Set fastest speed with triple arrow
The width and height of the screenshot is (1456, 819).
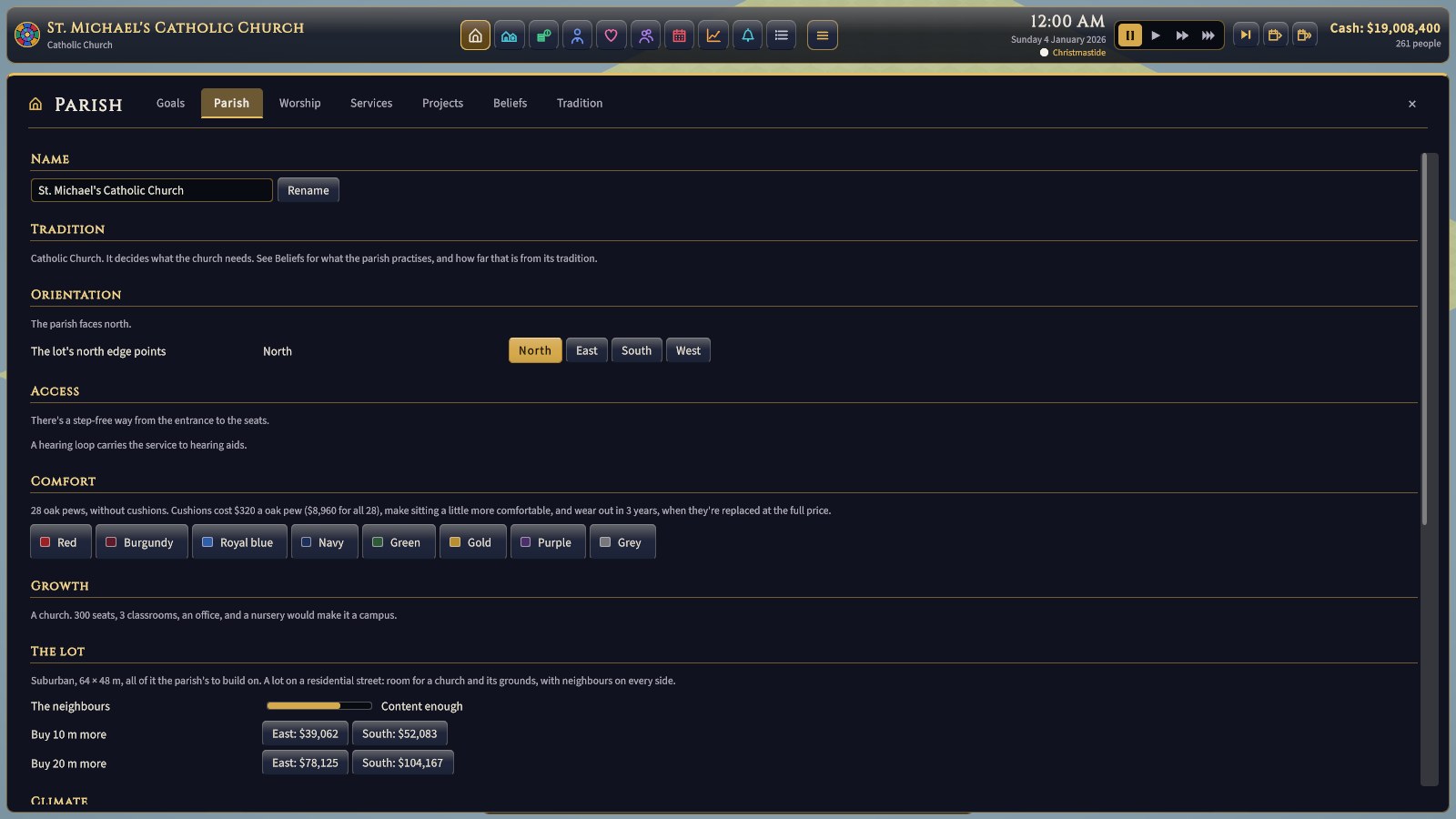point(1208,35)
